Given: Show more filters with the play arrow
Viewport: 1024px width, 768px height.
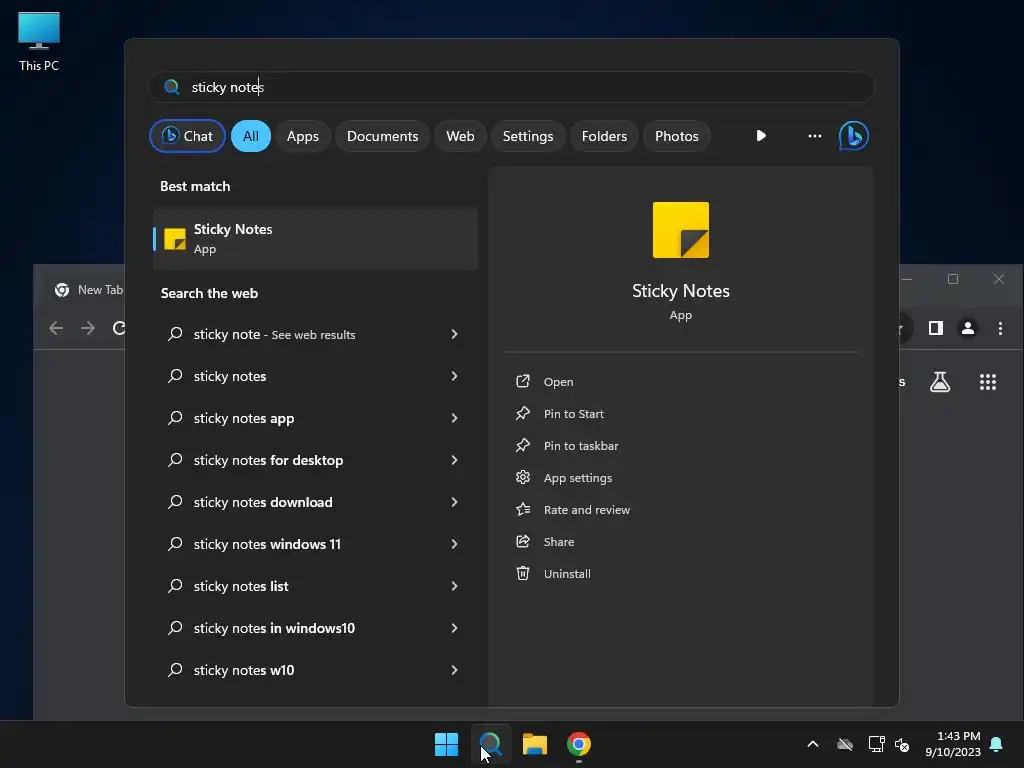Looking at the screenshot, I should click(761, 136).
